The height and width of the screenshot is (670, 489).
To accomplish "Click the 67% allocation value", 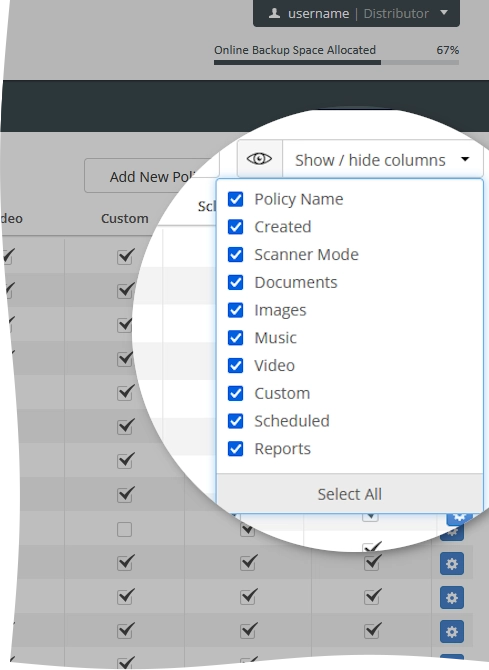I will pos(448,50).
